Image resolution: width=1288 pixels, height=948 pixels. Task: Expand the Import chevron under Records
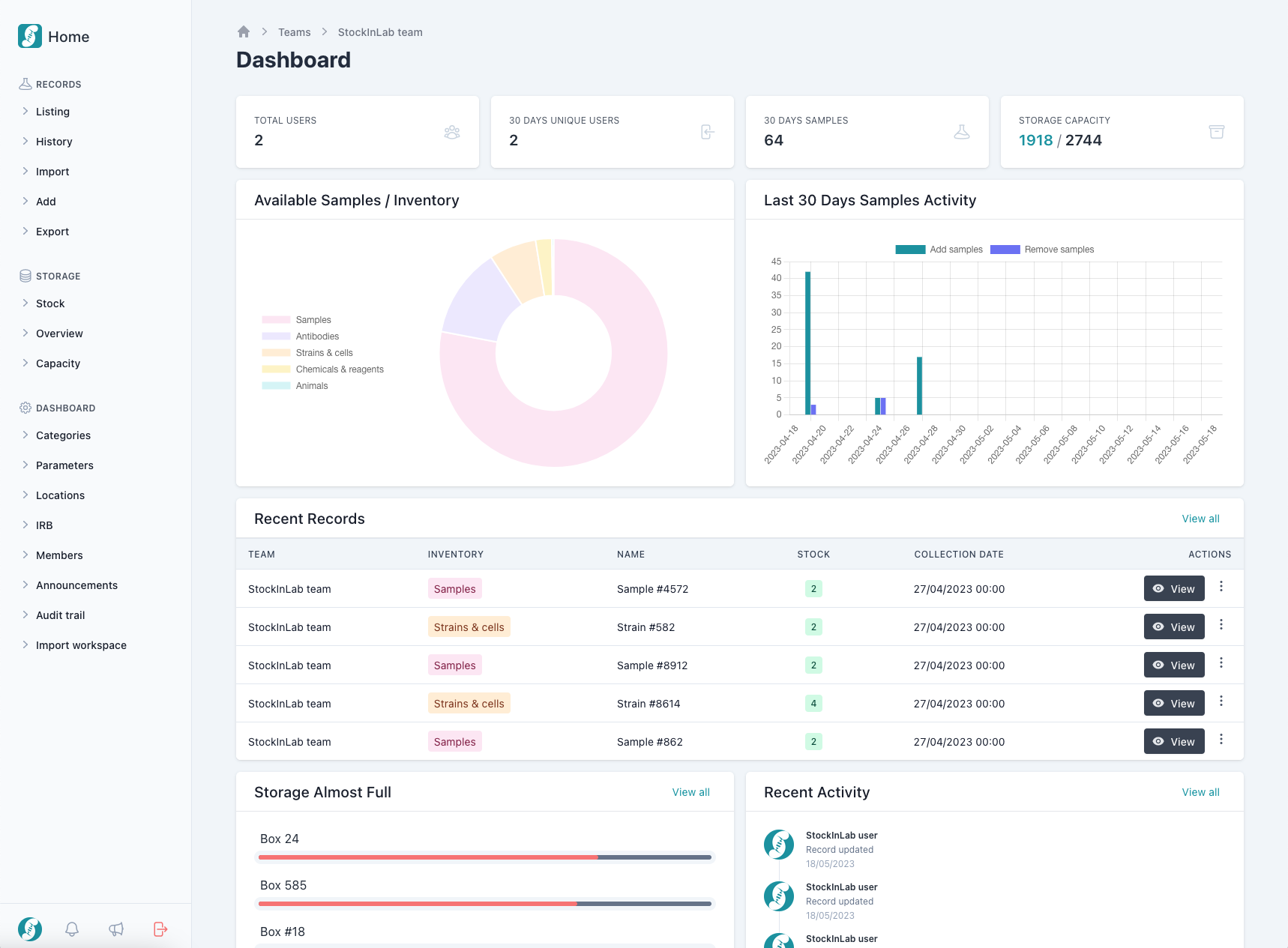click(x=25, y=171)
